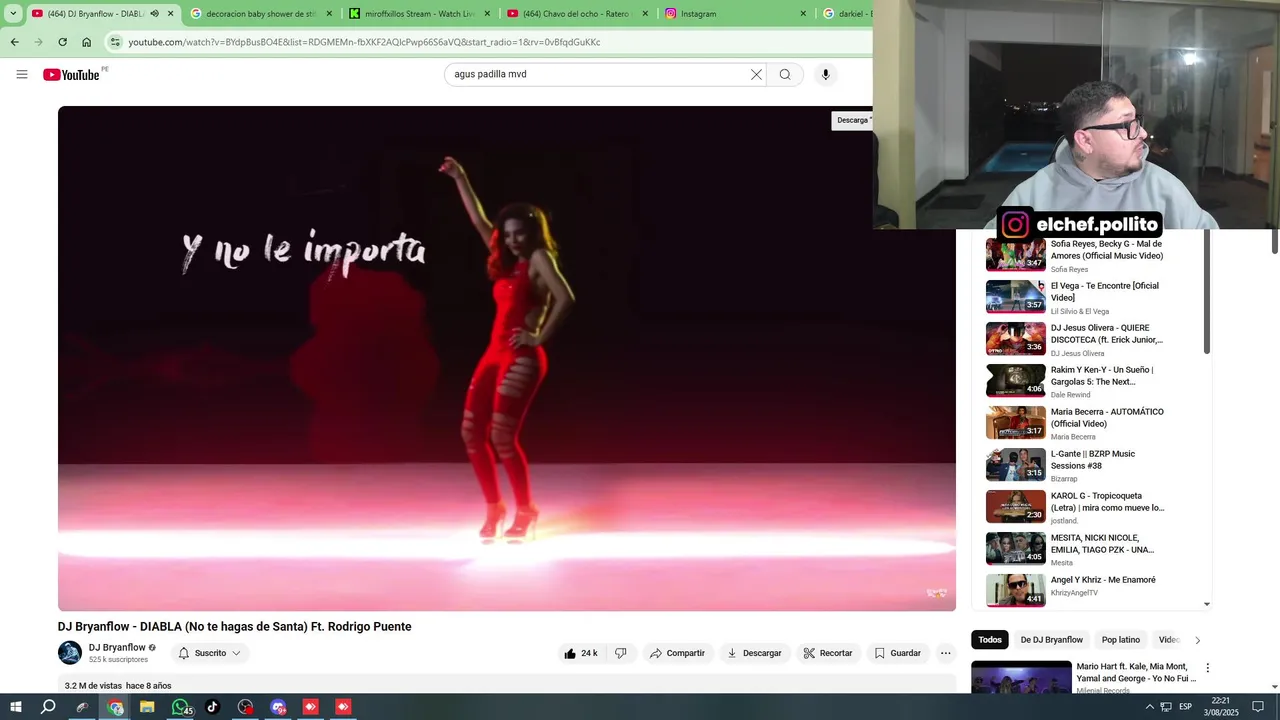Play L-Gante BZRP Music Sessions #38

pyautogui.click(x=1016, y=465)
